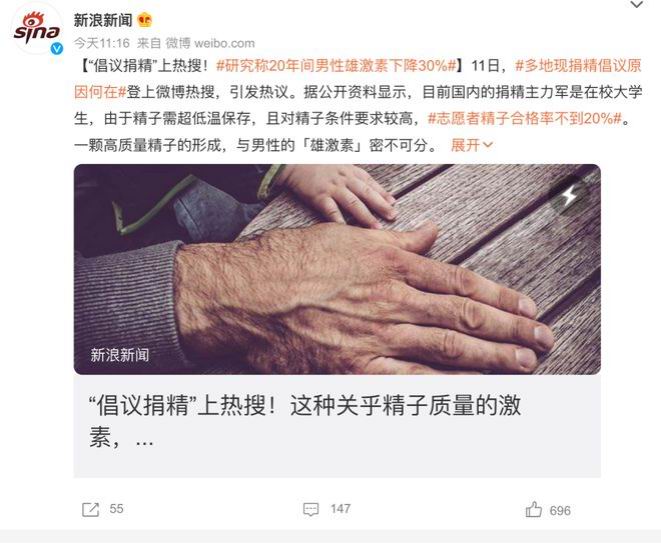This screenshot has width=661, height=543.
Task: Click the repost share icon
Action: pyautogui.click(x=90, y=509)
